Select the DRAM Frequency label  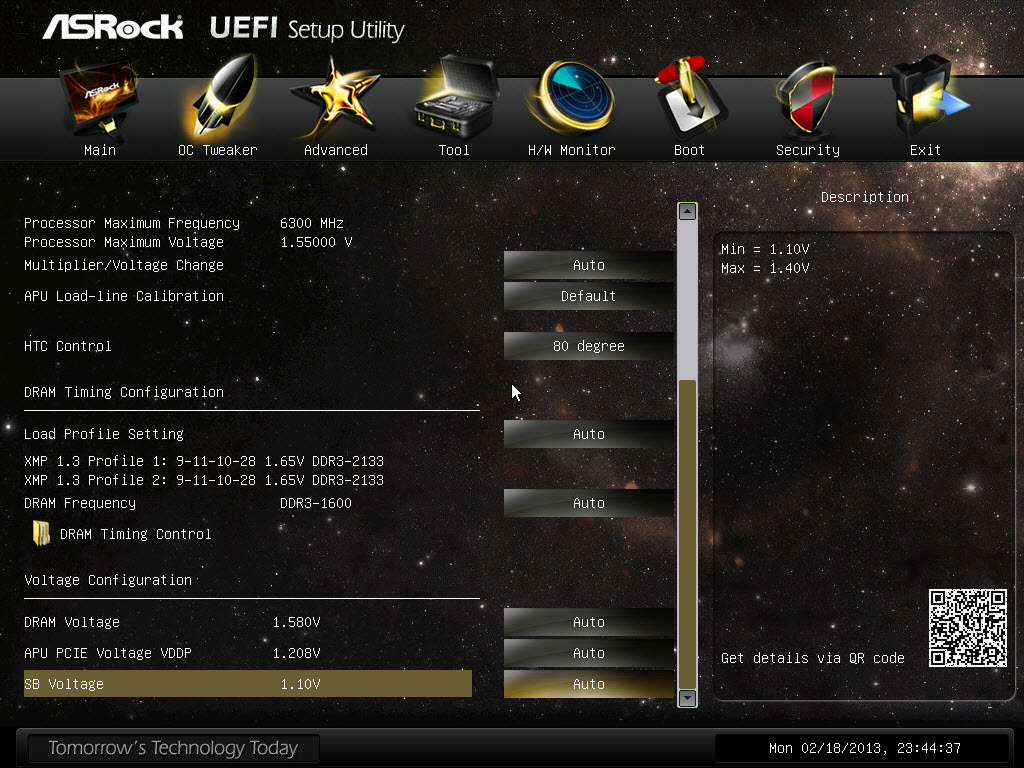(x=80, y=504)
